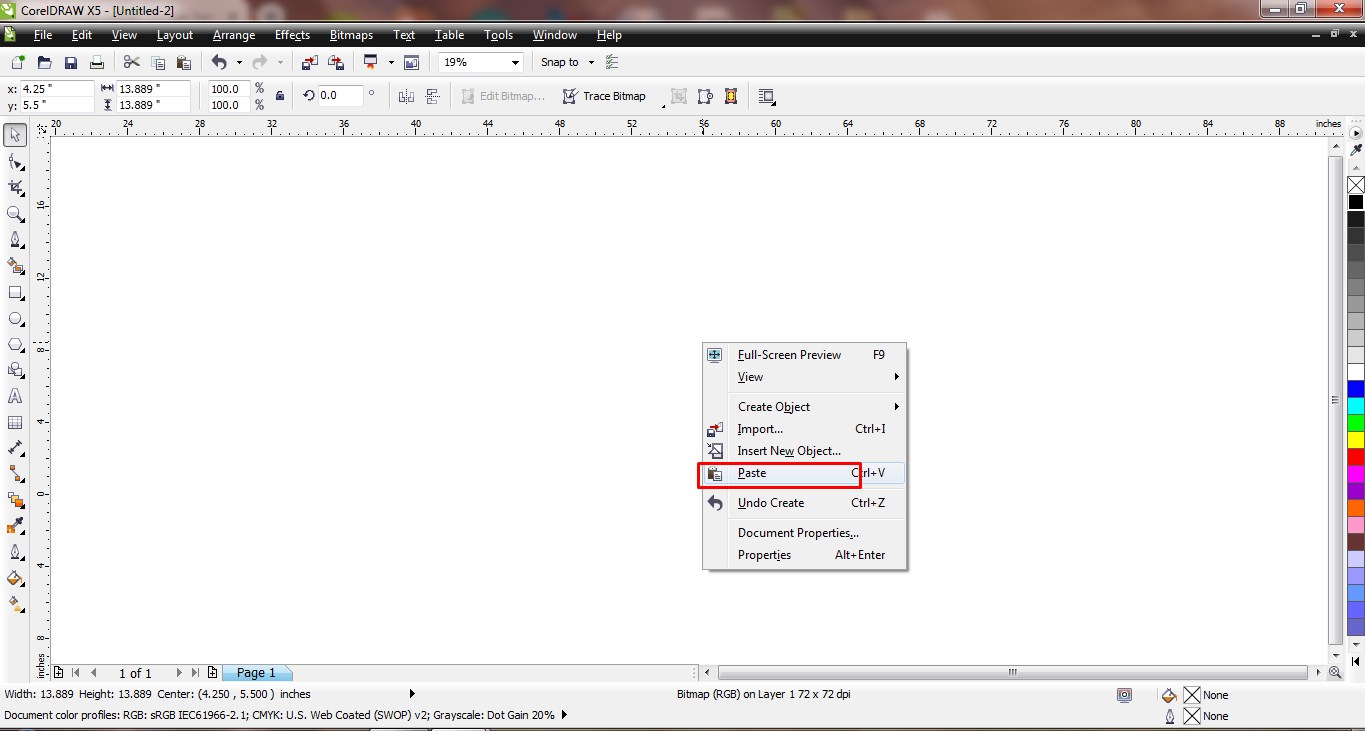Open the File menu

(x=43, y=35)
